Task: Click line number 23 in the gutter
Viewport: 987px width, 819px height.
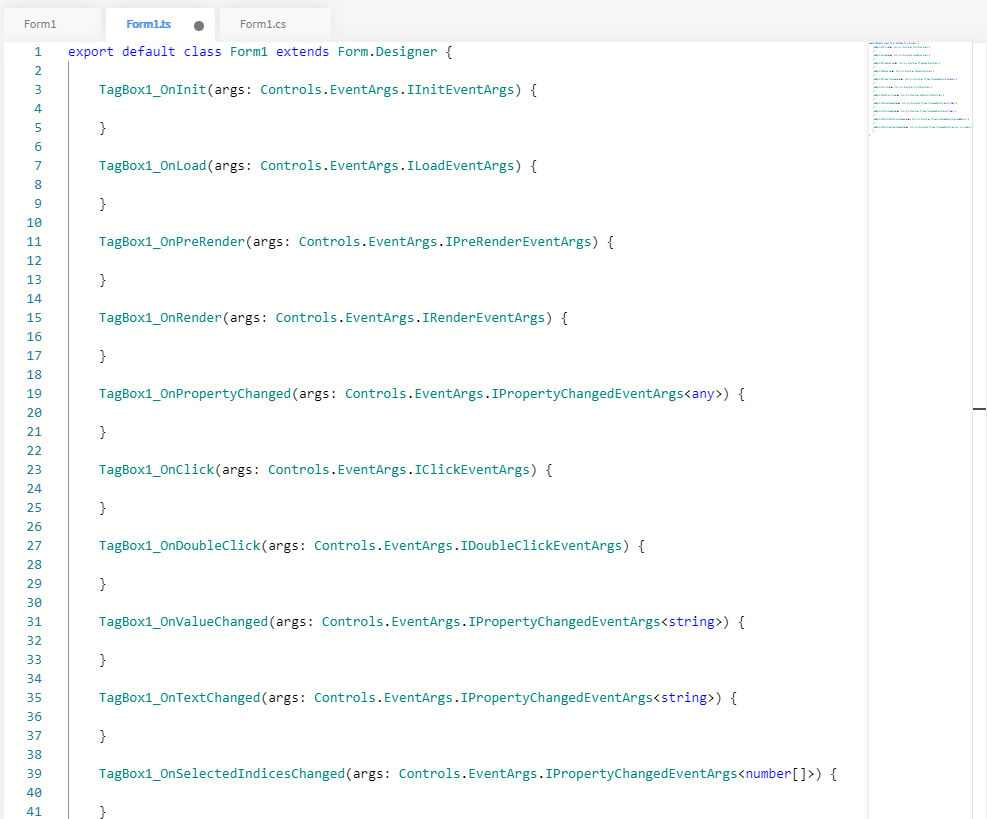Action: (34, 469)
